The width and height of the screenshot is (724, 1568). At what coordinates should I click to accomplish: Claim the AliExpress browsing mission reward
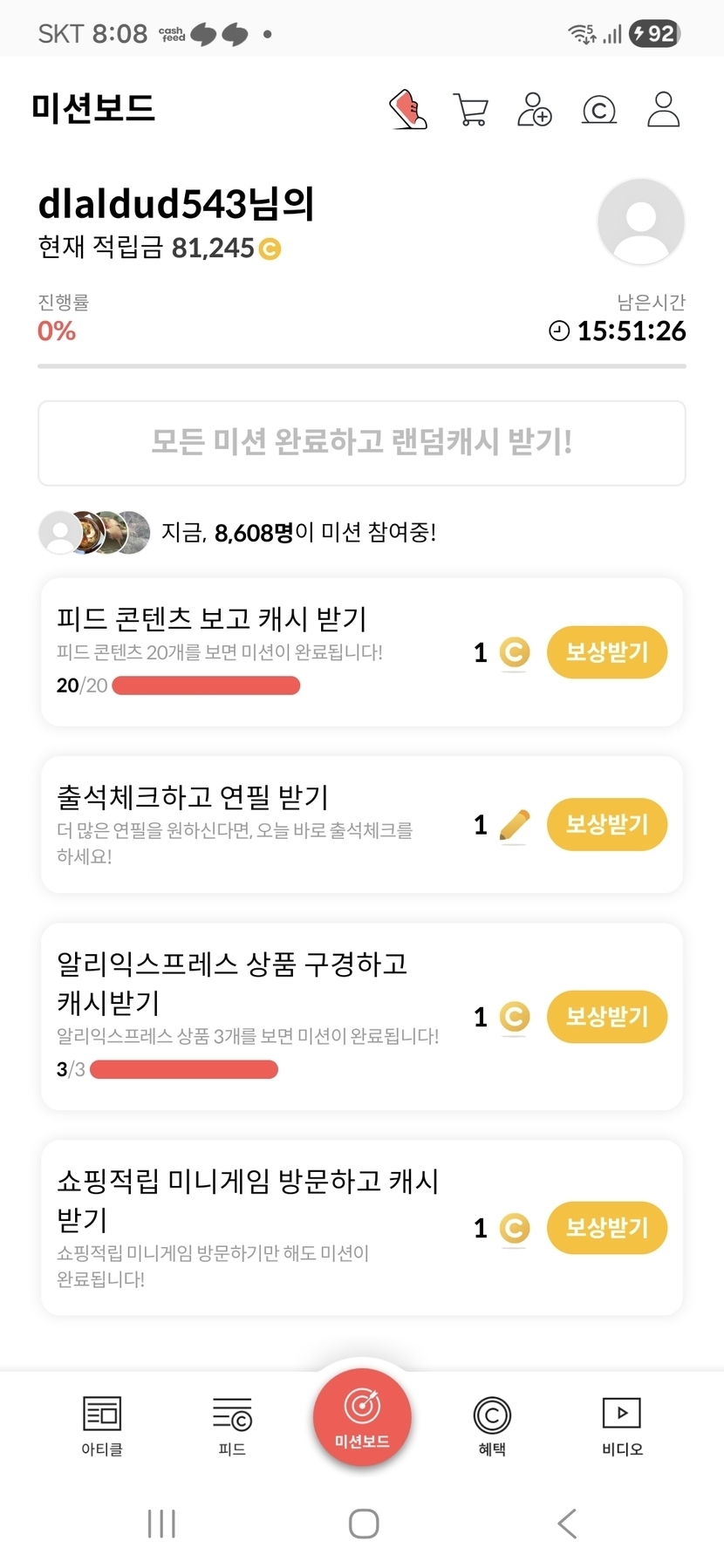pos(606,1017)
